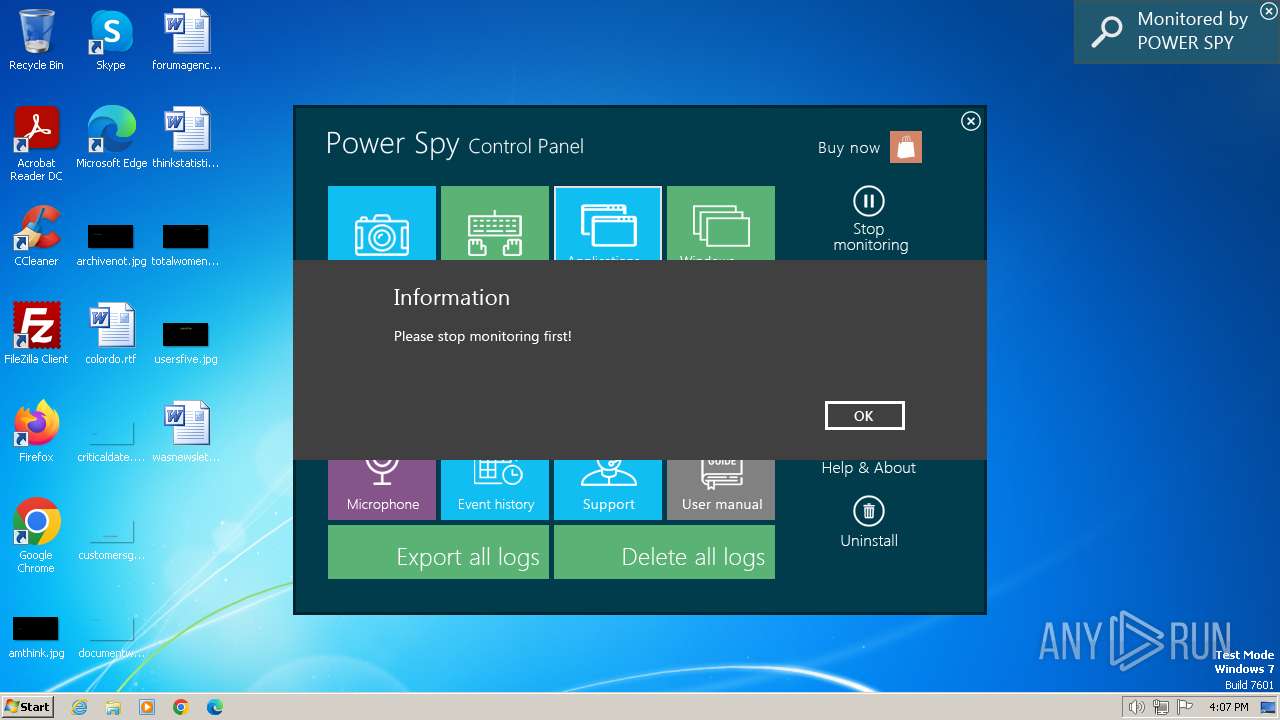This screenshot has width=1280, height=720.
Task: Select amthink.jpg file on desktop
Action: [36, 638]
